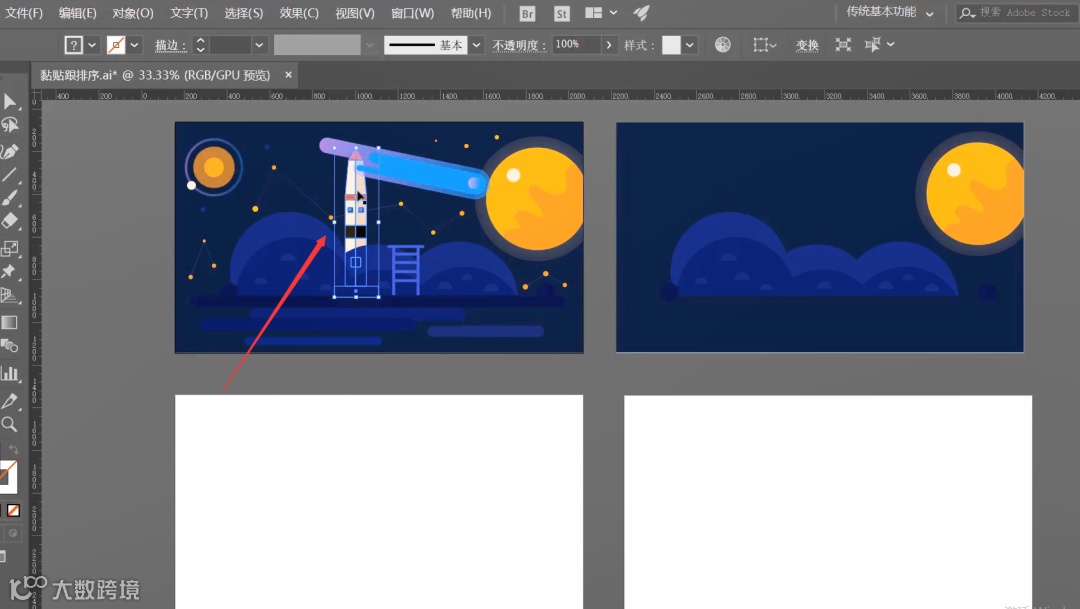1080x609 pixels.
Task: Open Adobe Stock via St icon
Action: tap(561, 13)
